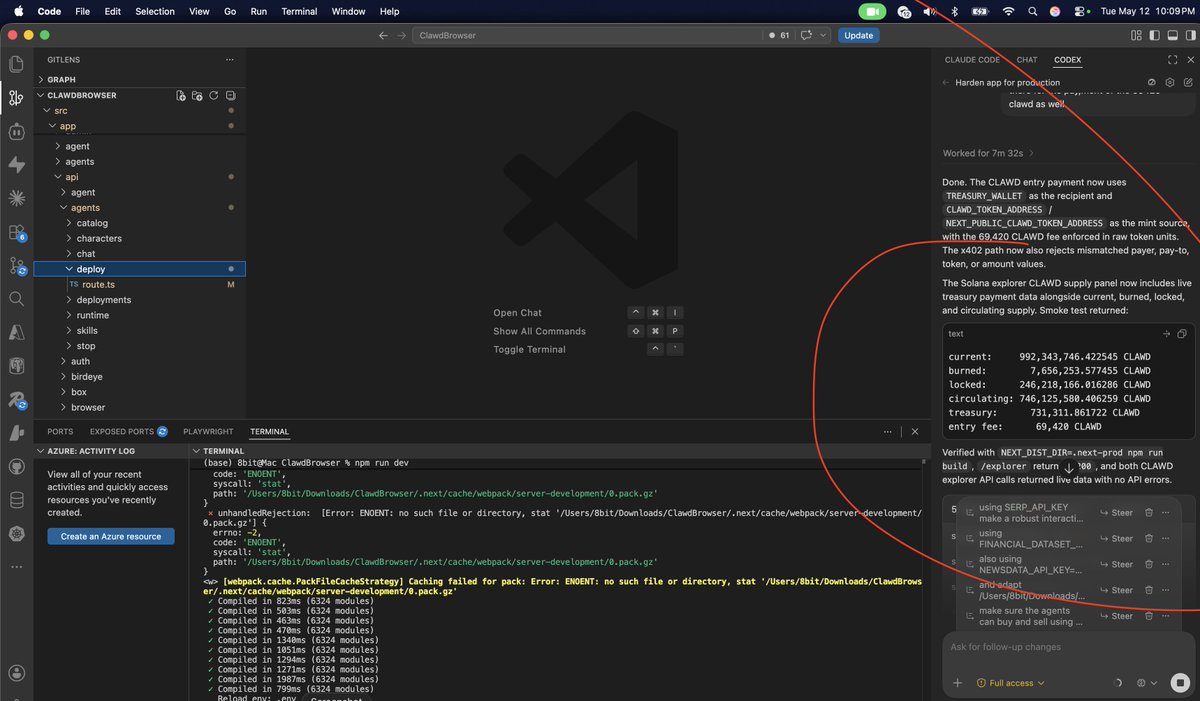Switch to the PLAYWRIGHT panel tab

208,432
